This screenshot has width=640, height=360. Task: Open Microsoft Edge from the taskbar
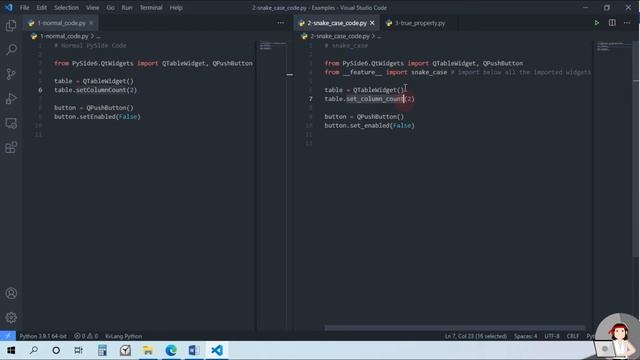point(171,350)
